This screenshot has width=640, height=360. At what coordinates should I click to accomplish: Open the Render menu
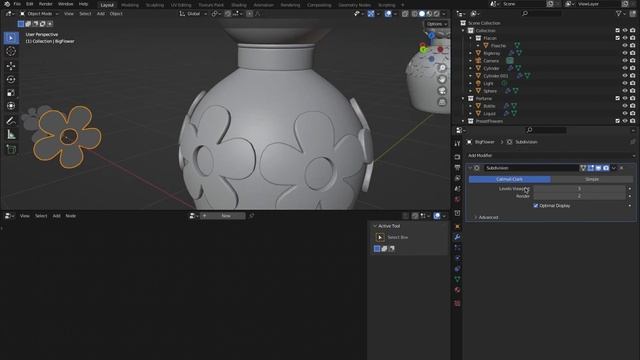46,4
